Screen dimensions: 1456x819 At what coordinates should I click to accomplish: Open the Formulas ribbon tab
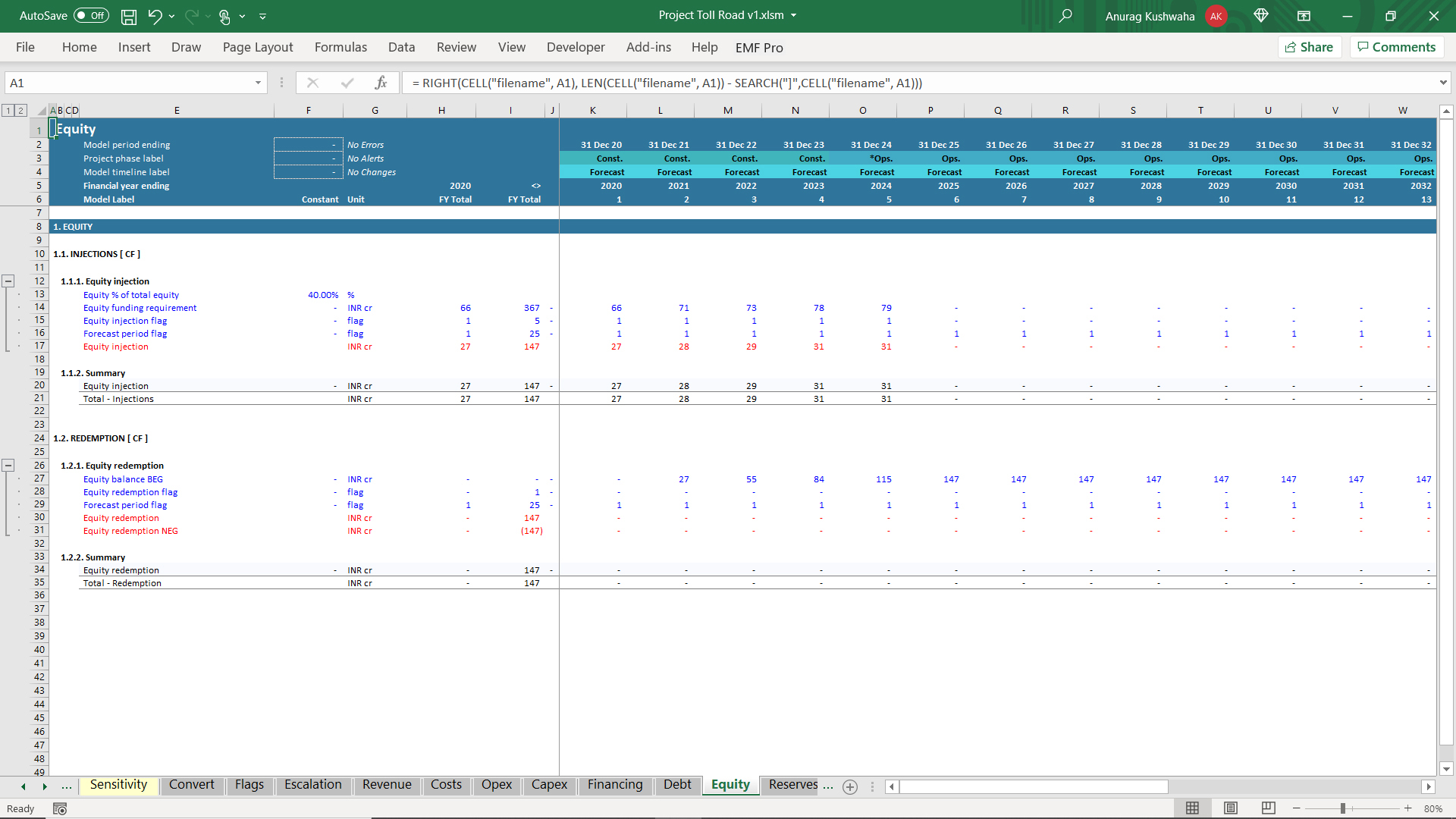[340, 47]
